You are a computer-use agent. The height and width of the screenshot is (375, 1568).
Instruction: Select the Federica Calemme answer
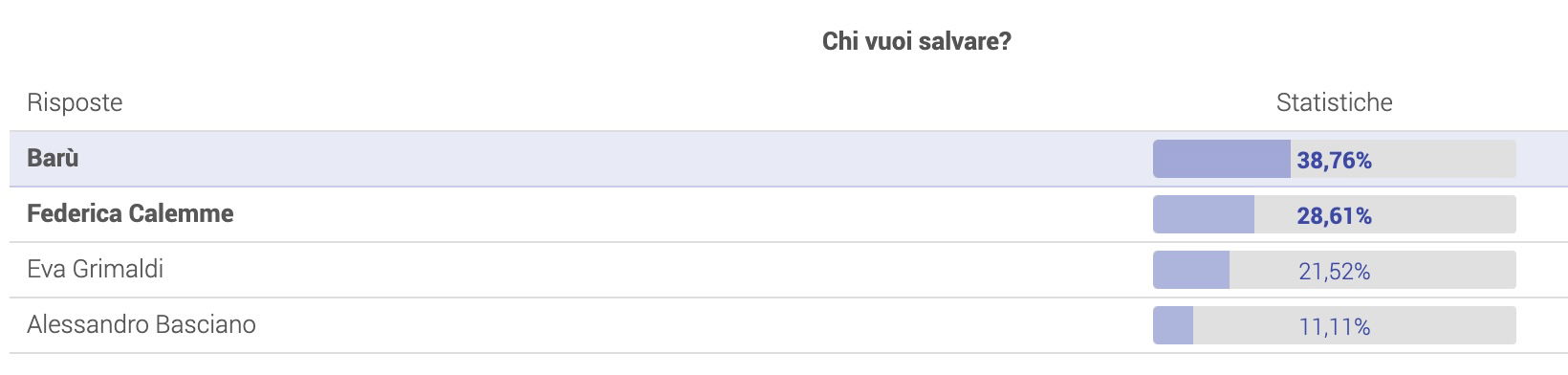(x=789, y=214)
